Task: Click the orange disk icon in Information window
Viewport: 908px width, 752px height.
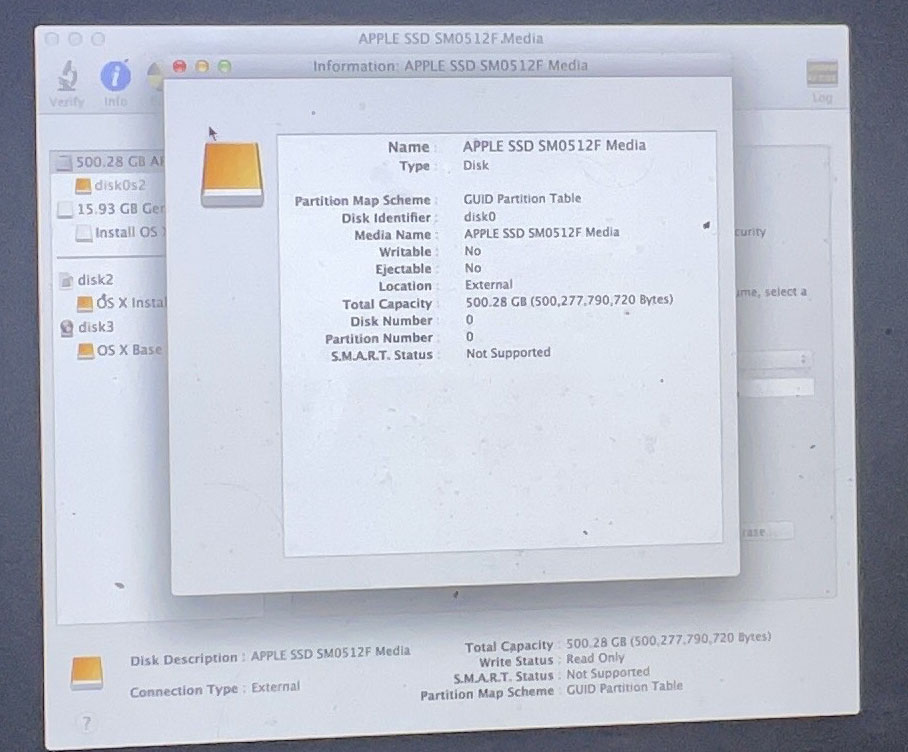Action: (x=232, y=174)
